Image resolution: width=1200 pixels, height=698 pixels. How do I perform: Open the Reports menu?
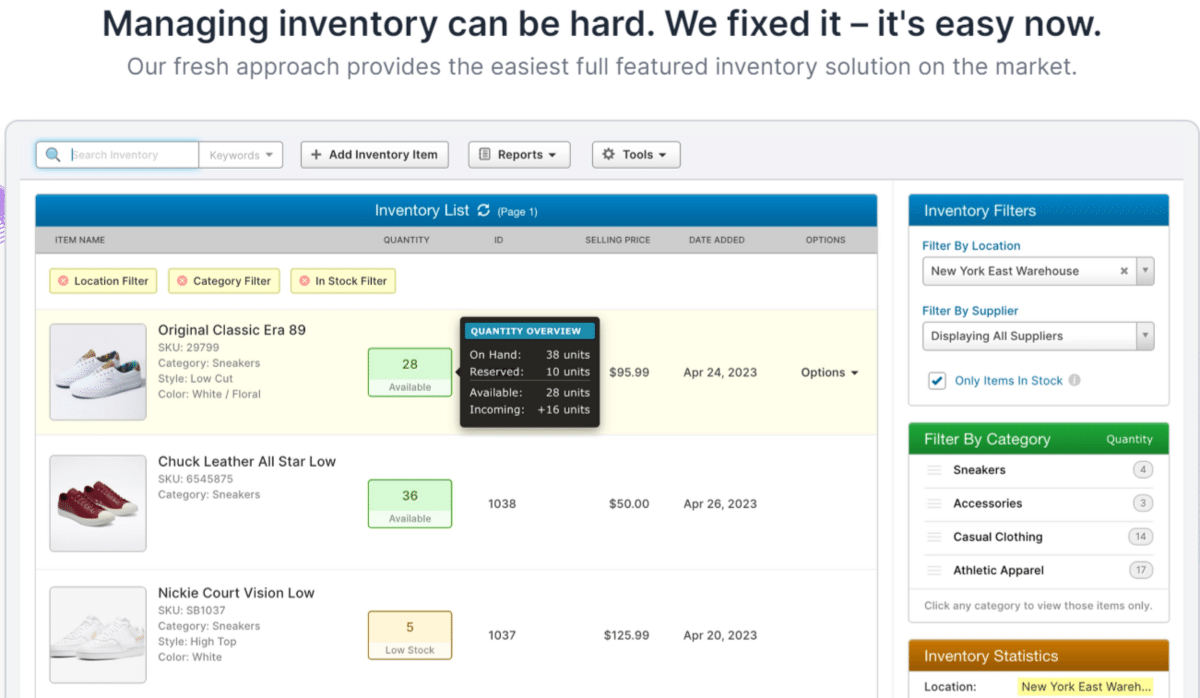(x=519, y=155)
